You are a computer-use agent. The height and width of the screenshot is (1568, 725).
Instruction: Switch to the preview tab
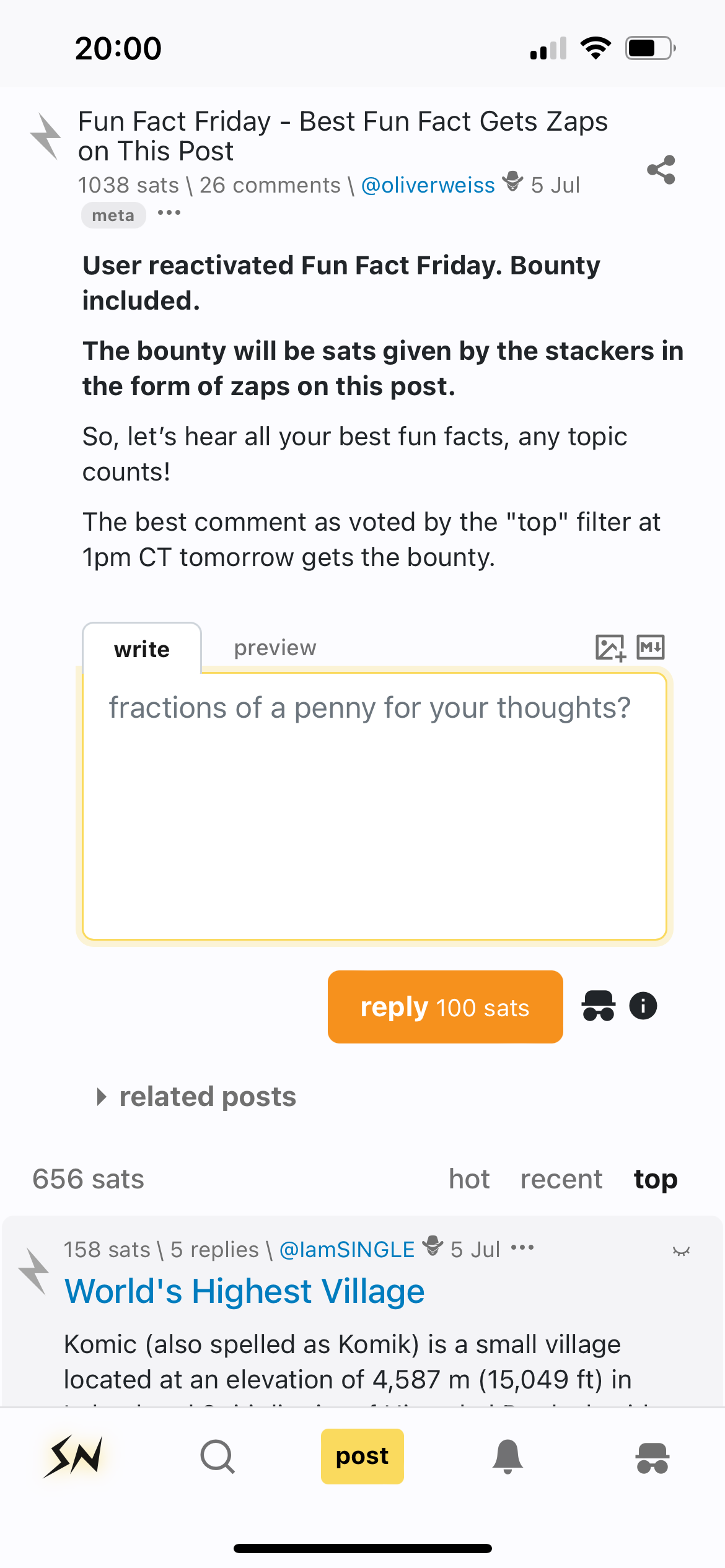pyautogui.click(x=275, y=648)
